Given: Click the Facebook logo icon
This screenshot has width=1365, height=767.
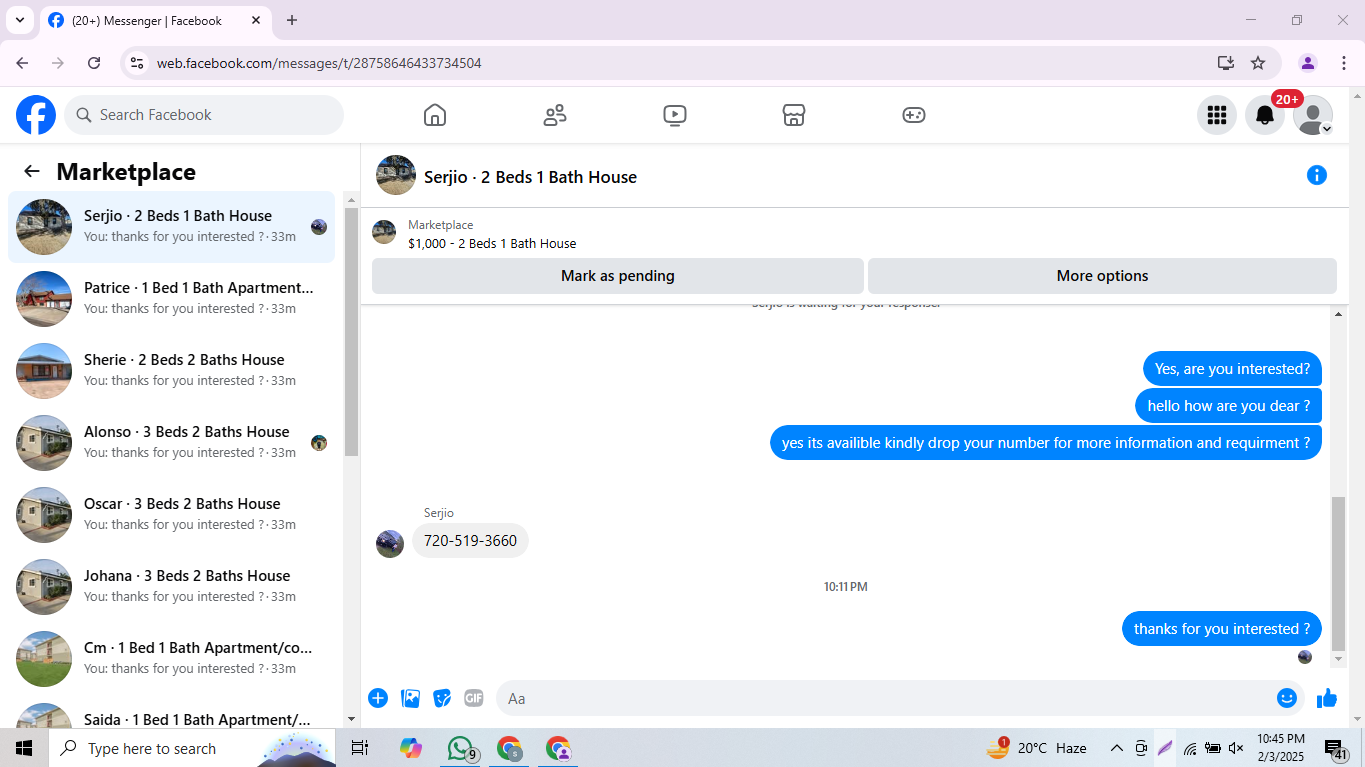Looking at the screenshot, I should point(36,115).
